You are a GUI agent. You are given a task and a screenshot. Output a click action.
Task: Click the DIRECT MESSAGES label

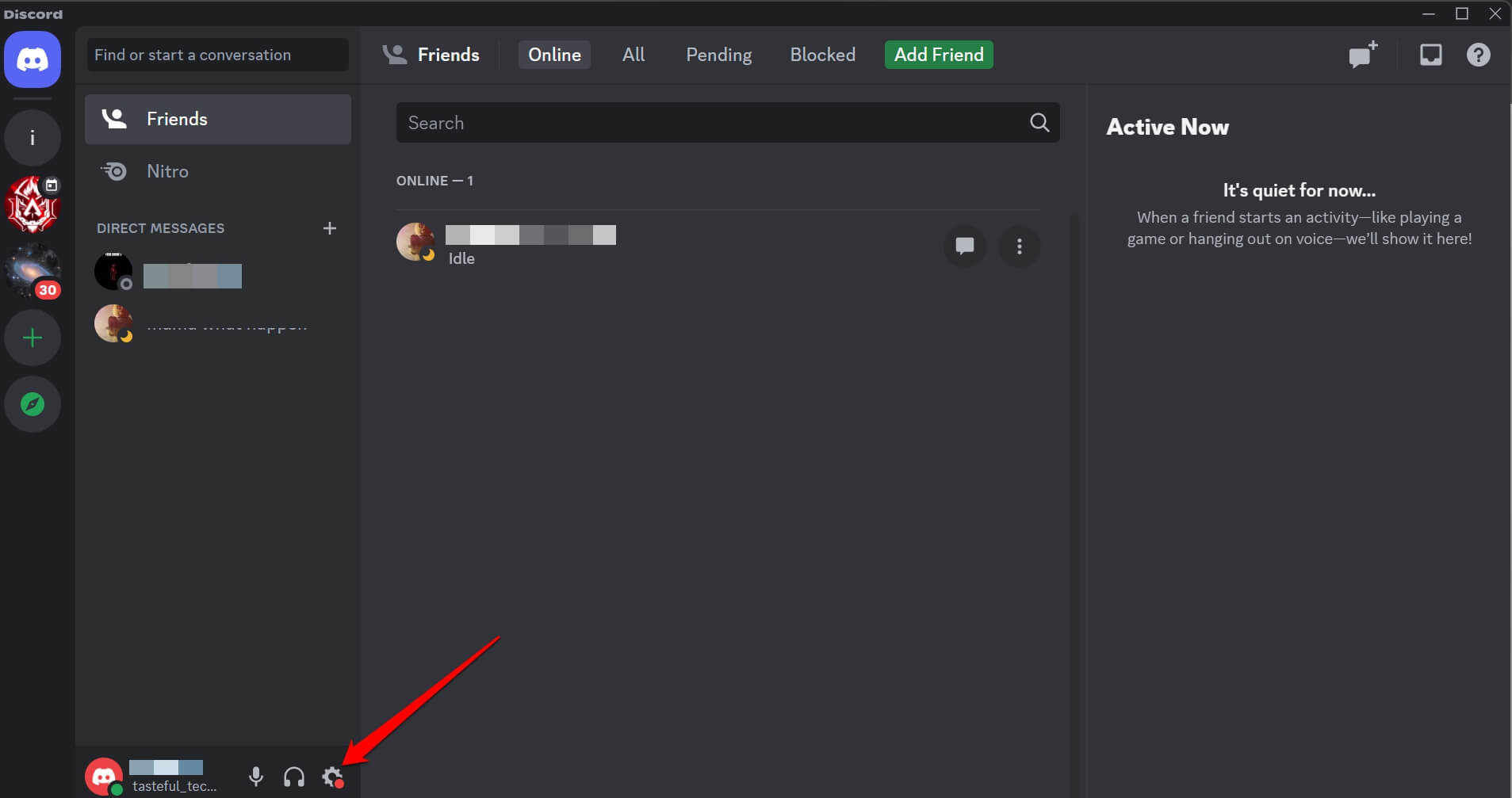pos(160,228)
